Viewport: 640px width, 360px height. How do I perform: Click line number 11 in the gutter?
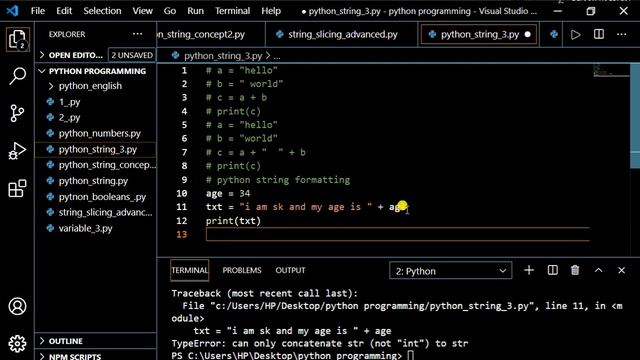(182, 207)
